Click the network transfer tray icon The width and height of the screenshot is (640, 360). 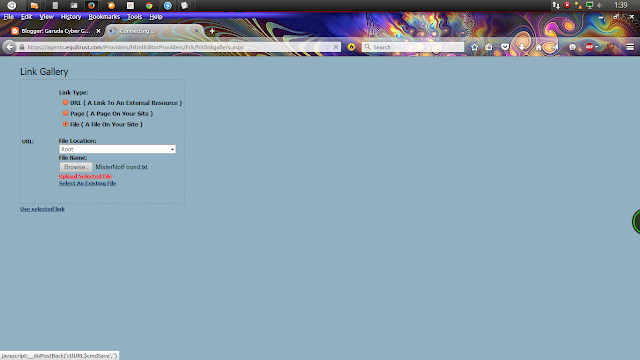pyautogui.click(x=556, y=5)
